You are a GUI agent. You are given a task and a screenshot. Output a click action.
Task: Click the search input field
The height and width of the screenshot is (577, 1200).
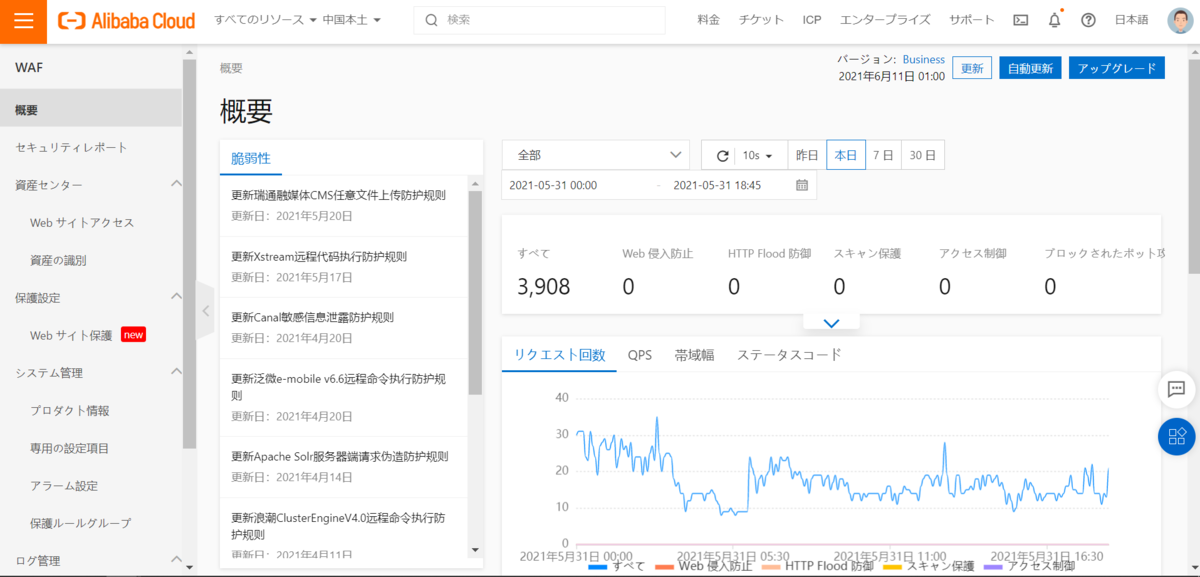click(x=540, y=19)
